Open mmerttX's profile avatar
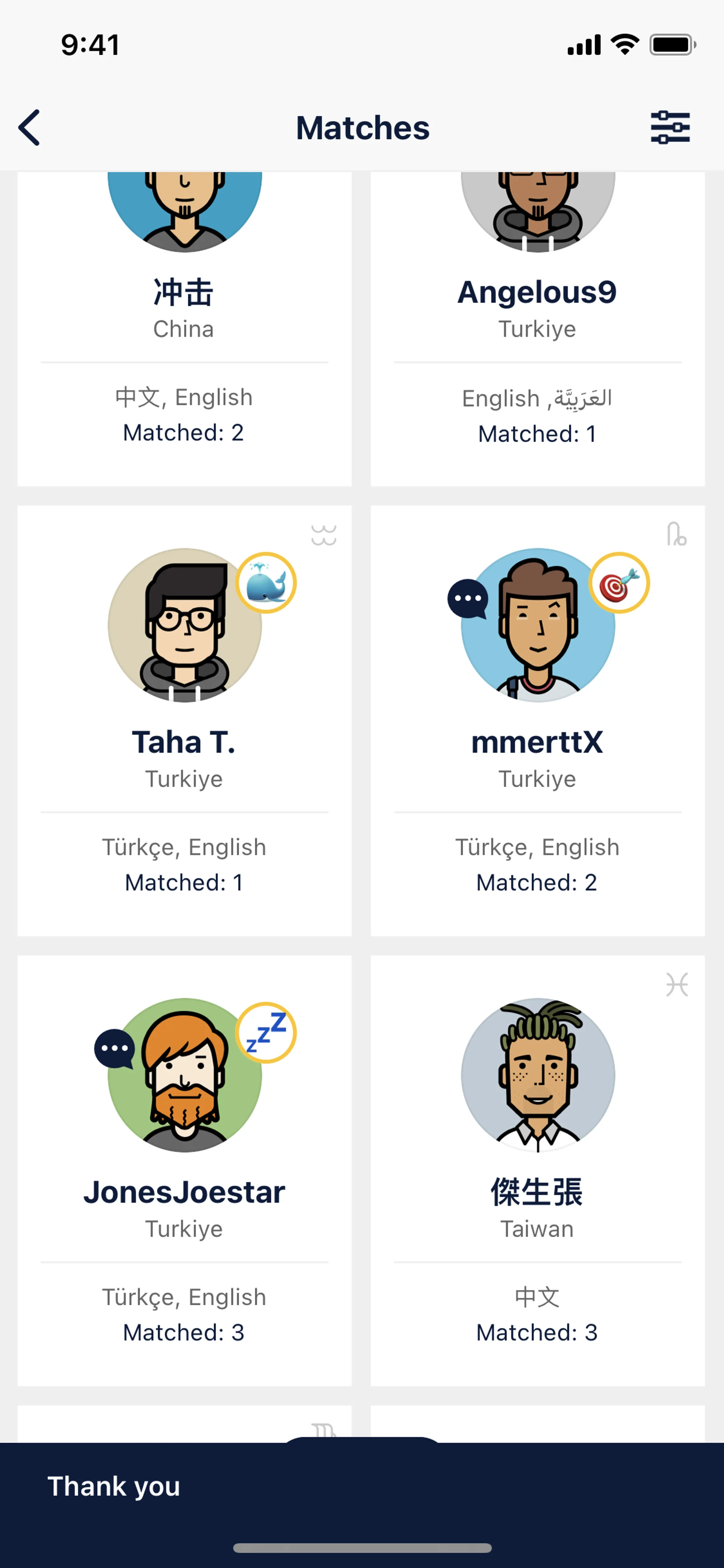The width and height of the screenshot is (724, 1568). point(538,625)
